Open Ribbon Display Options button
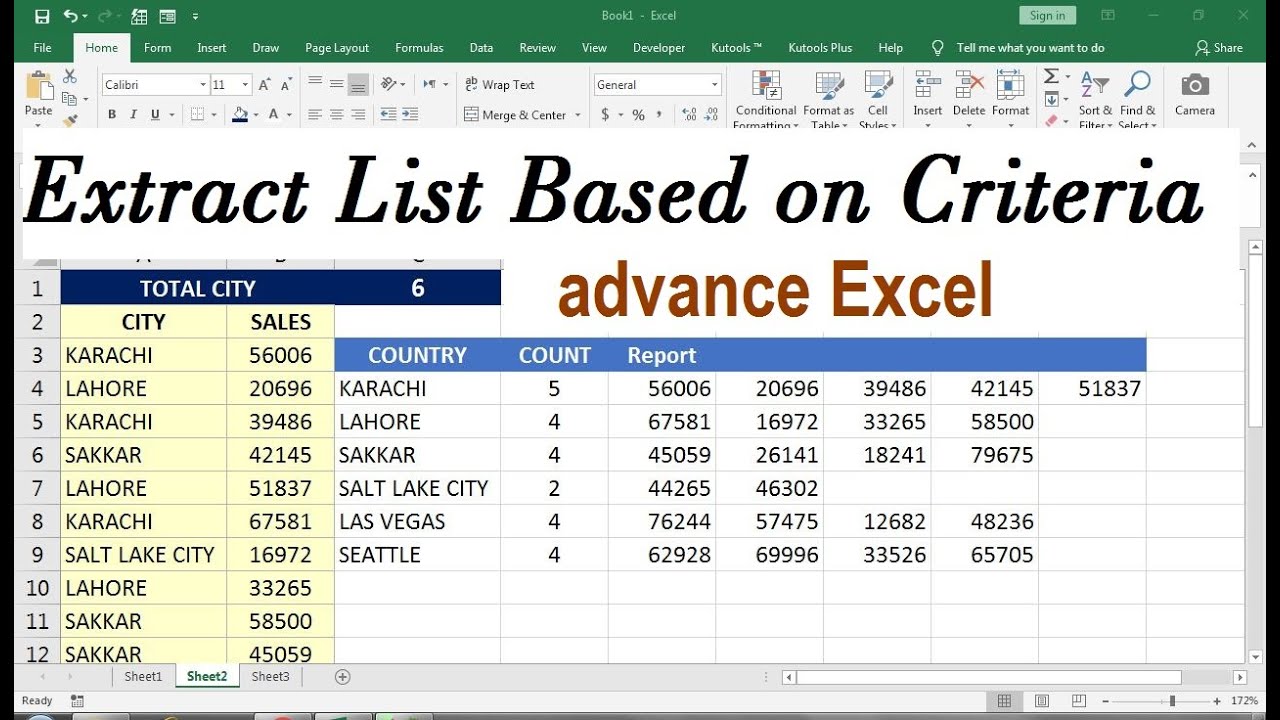Screen dimensions: 1280x720 click(x=1108, y=15)
